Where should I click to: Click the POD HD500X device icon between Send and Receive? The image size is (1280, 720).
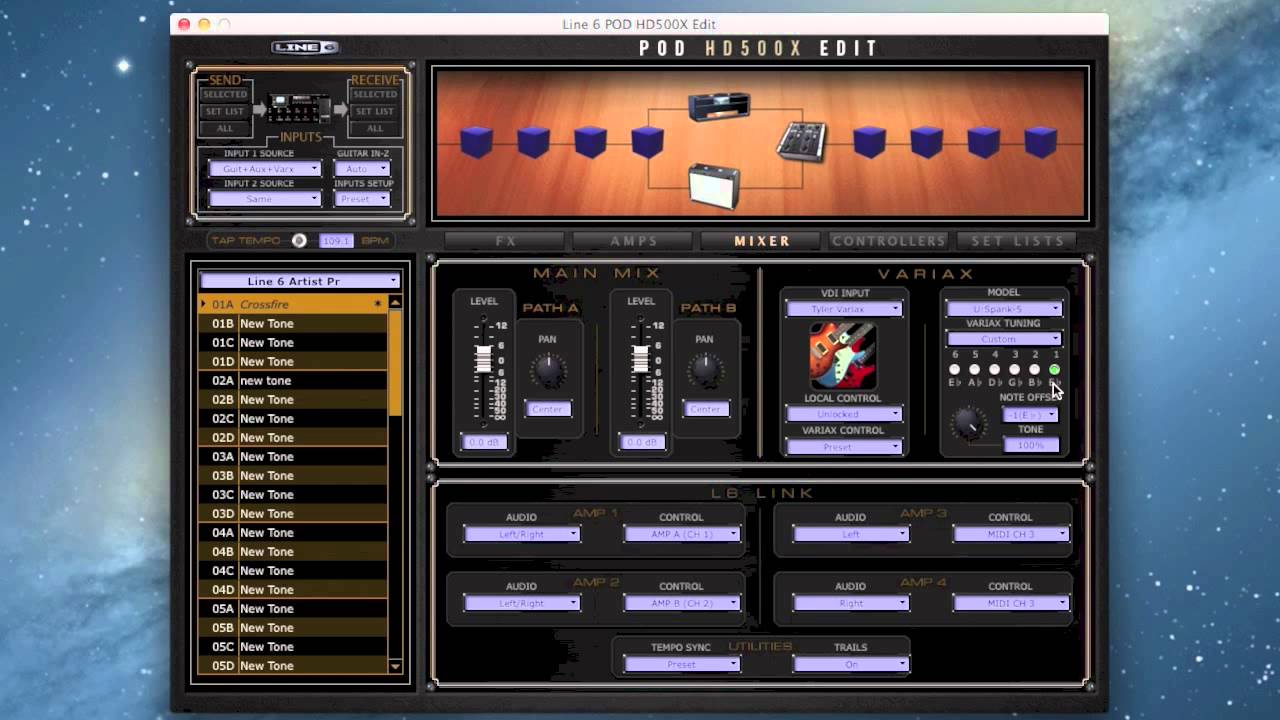coord(298,108)
